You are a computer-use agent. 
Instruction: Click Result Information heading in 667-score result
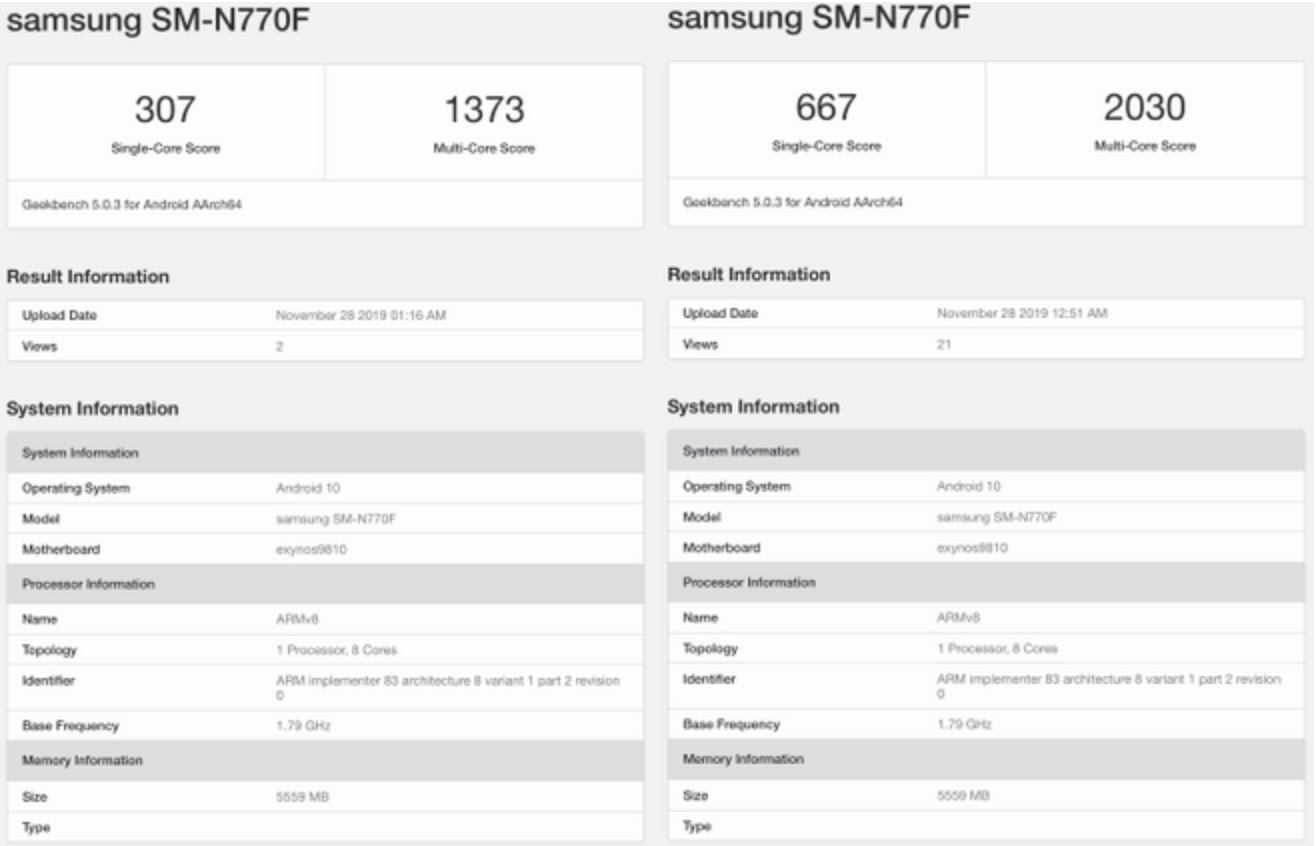coord(748,275)
